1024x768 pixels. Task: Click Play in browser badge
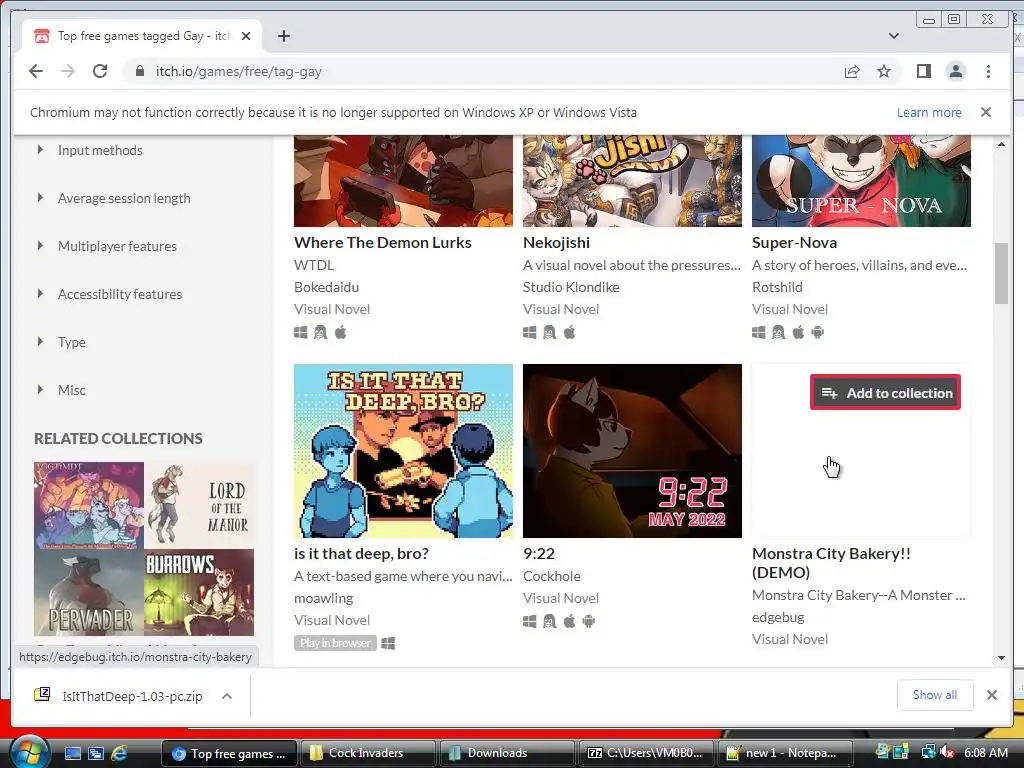click(335, 643)
